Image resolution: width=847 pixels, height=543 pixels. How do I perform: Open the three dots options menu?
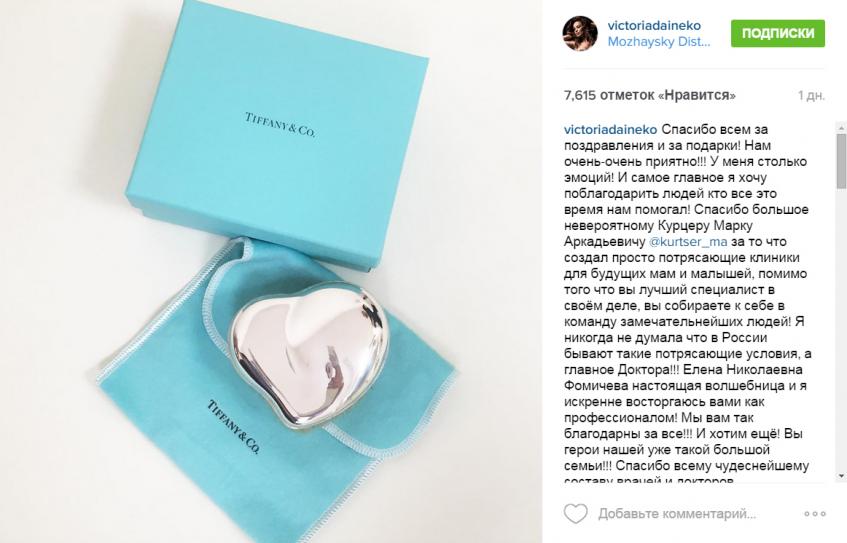point(815,513)
